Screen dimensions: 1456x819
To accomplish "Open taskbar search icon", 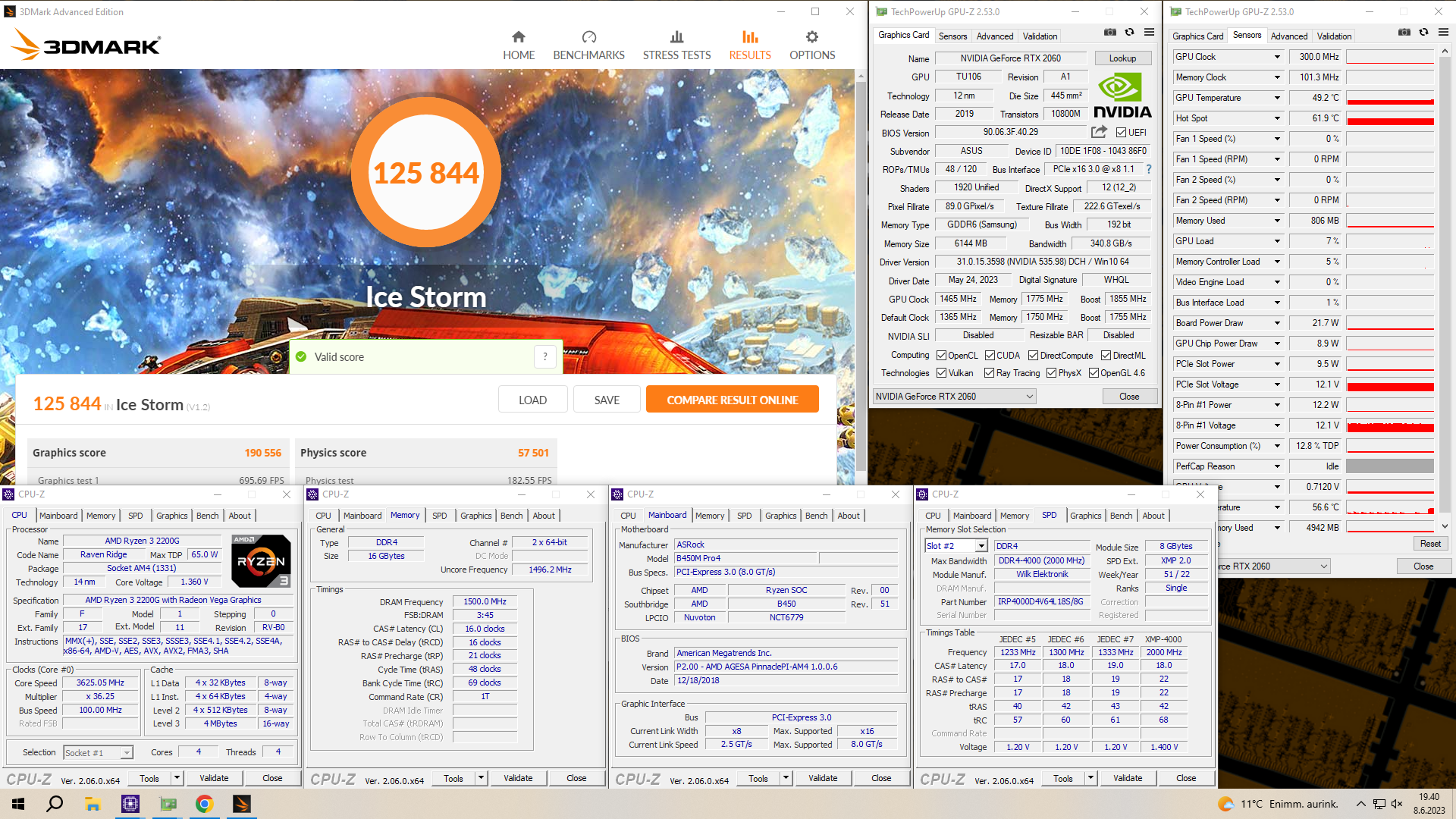I will pos(55,804).
